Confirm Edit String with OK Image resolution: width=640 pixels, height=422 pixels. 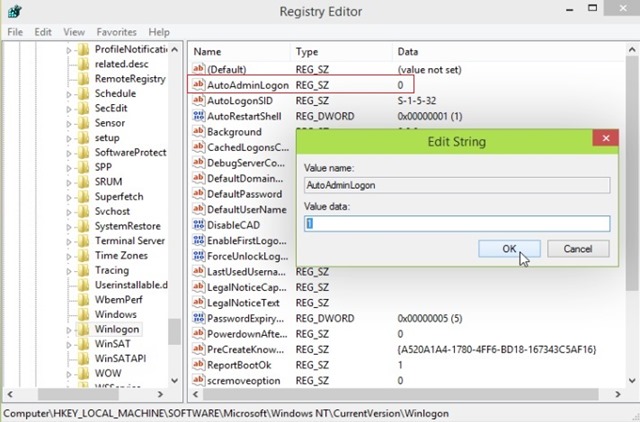[509, 249]
